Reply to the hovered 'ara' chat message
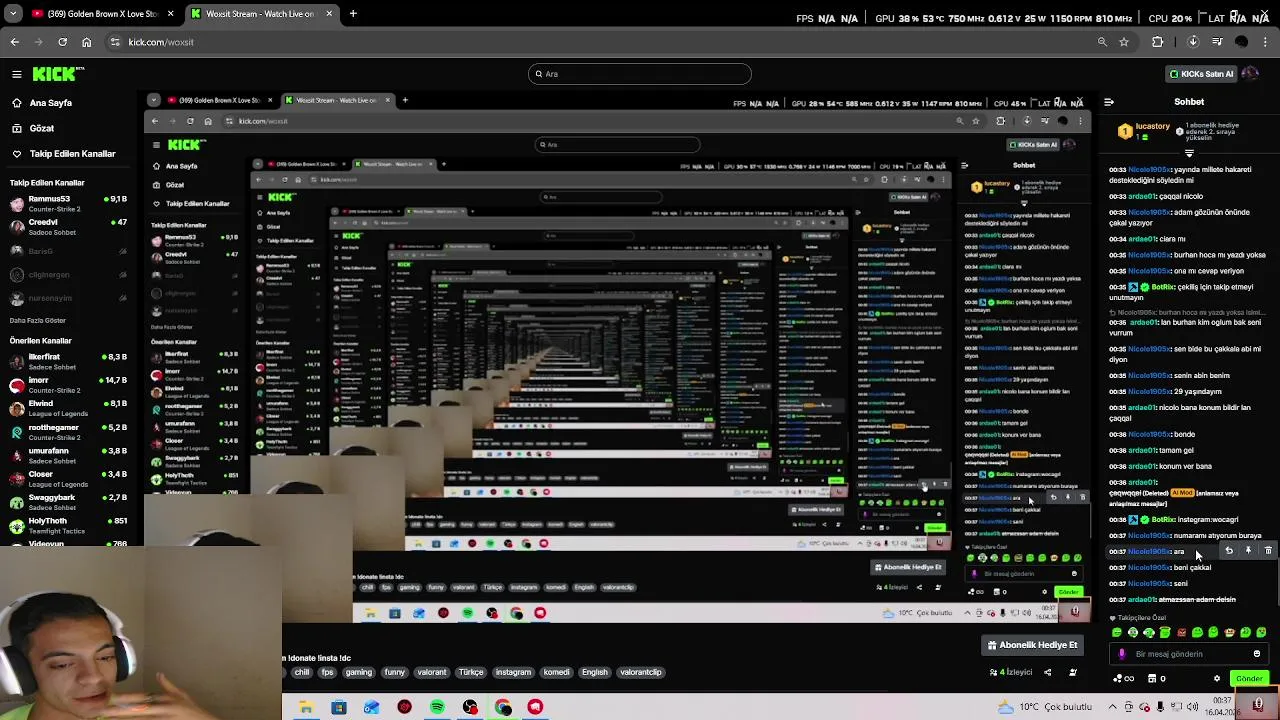This screenshot has width=1280, height=720. [x=1229, y=551]
